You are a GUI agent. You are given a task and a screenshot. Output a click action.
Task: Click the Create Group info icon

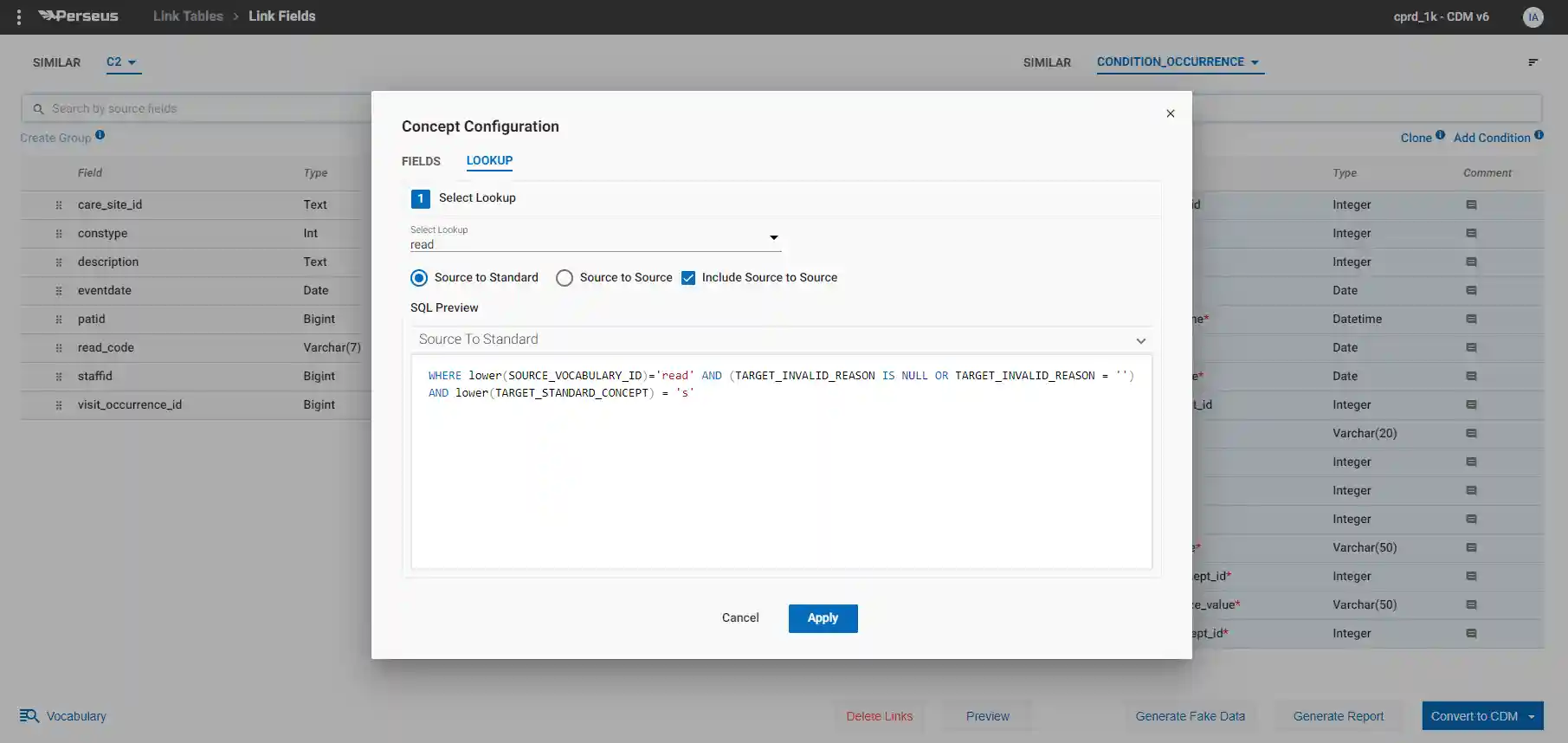(100, 134)
